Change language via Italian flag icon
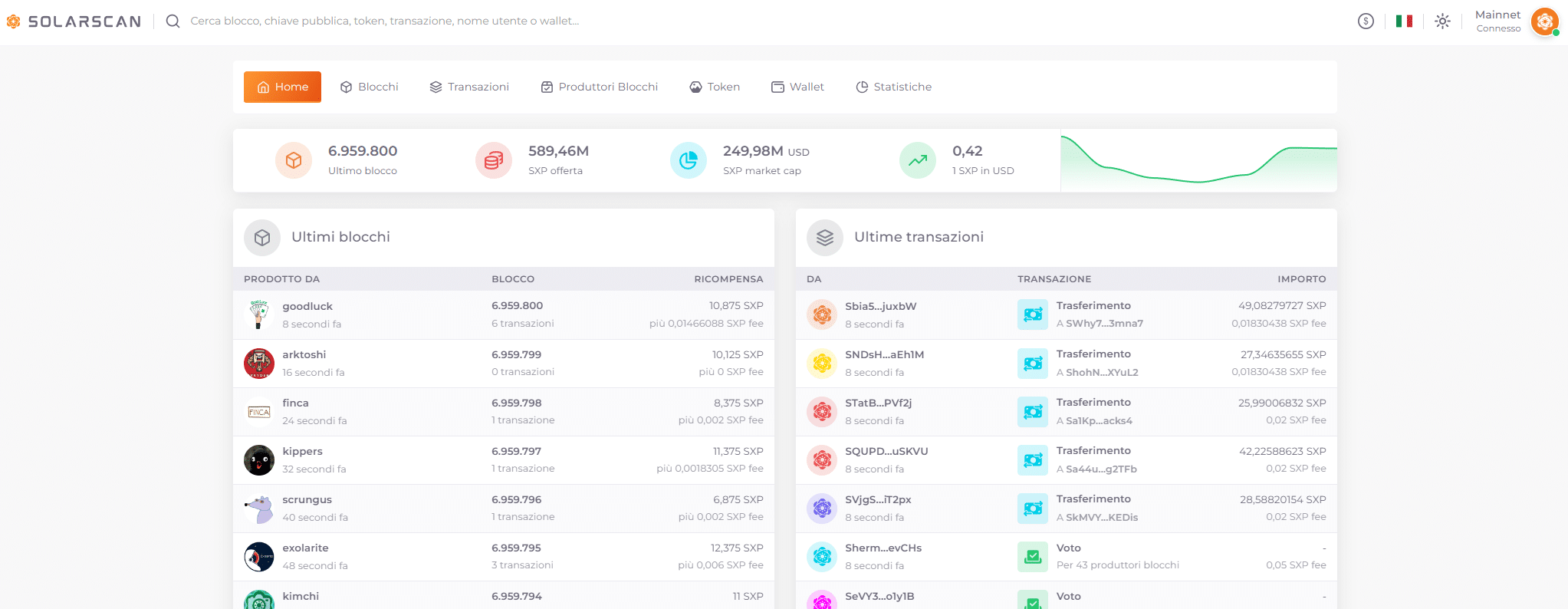This screenshot has width=1568, height=609. [x=1404, y=21]
